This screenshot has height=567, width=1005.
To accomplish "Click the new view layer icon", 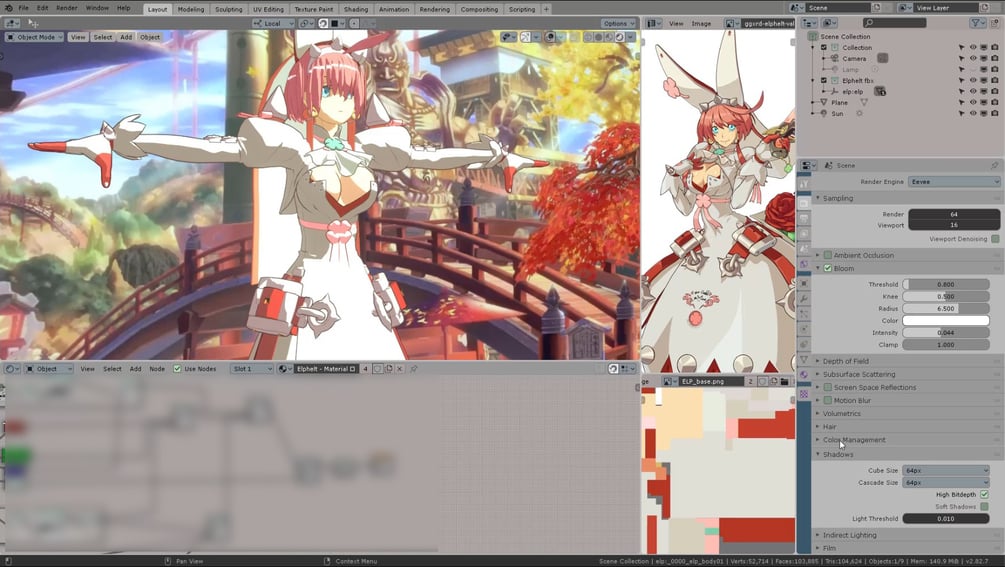I will click(984, 8).
